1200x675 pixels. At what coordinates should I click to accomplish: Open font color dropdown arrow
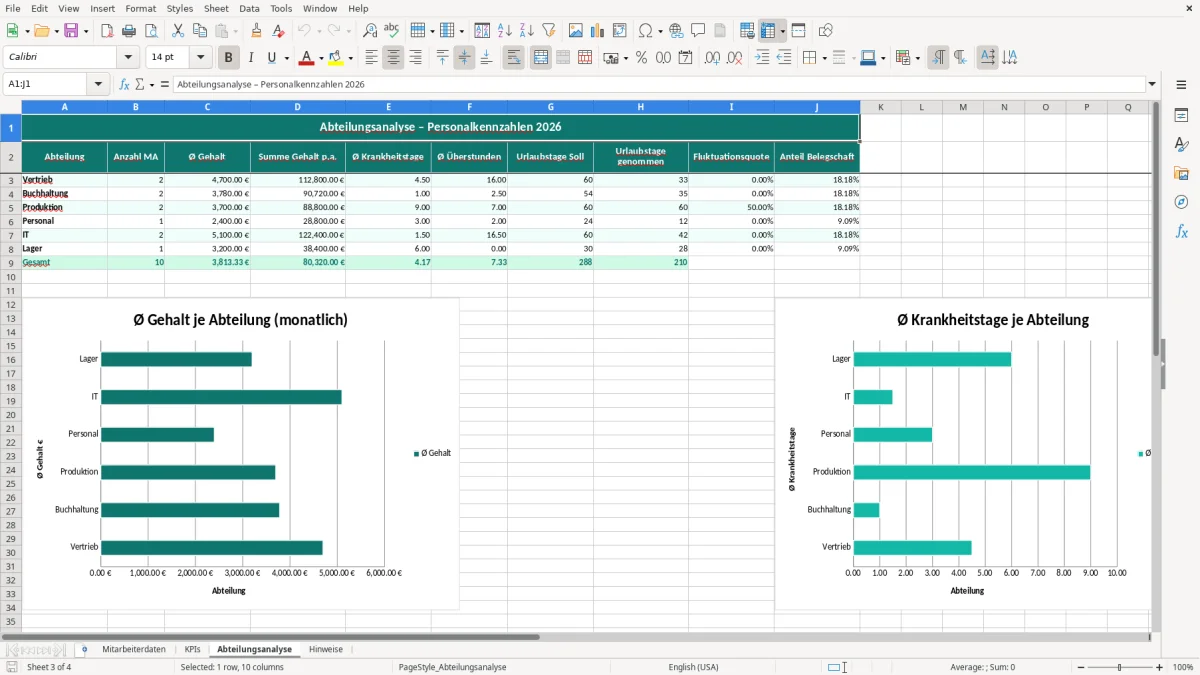pyautogui.click(x=321, y=58)
